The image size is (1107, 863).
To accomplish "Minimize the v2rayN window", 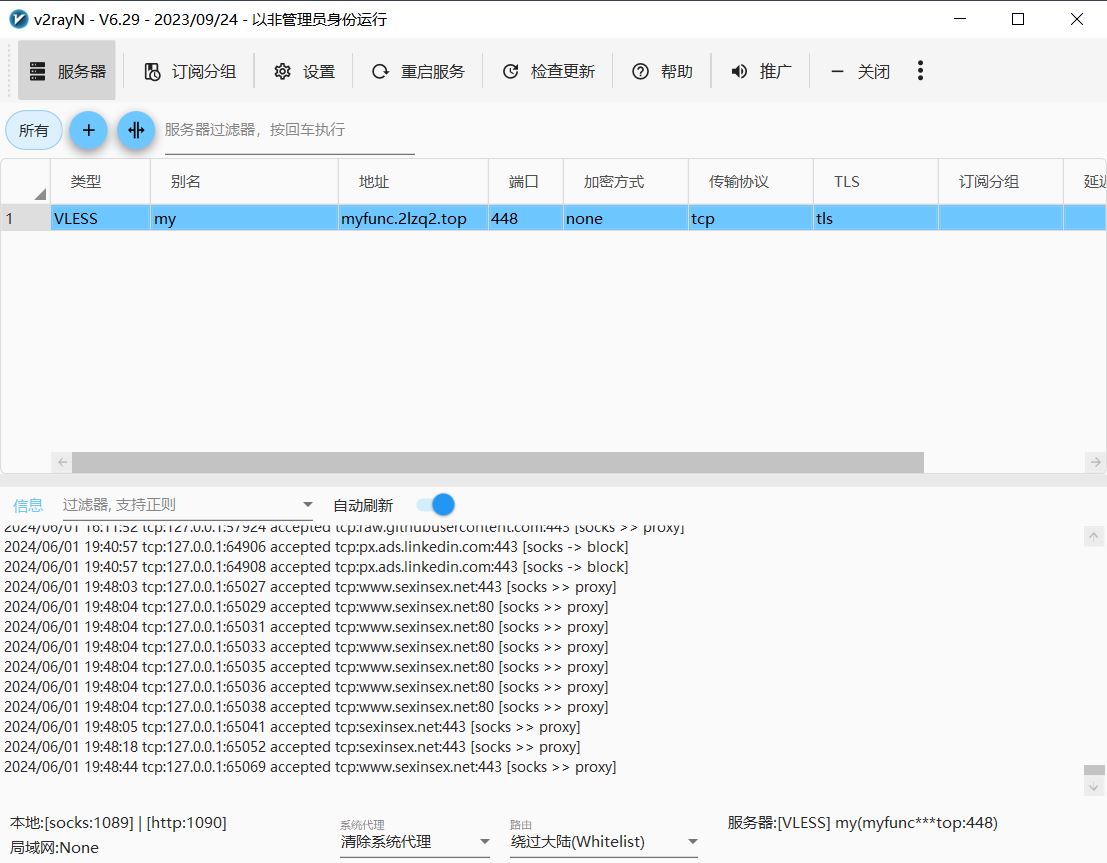I will 960,19.
